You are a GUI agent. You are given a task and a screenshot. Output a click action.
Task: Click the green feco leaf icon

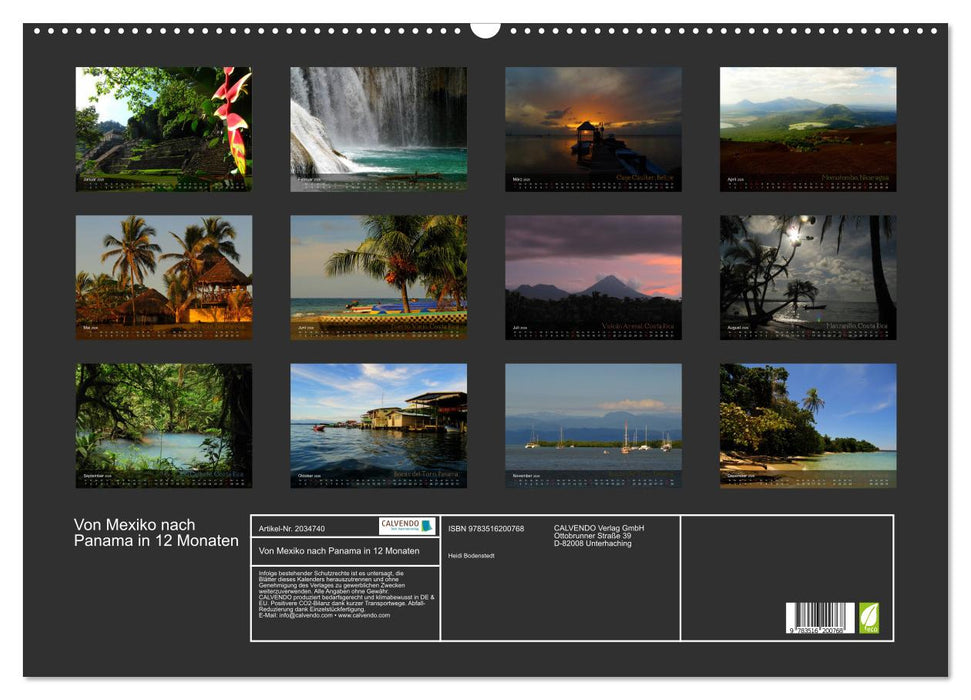[x=869, y=617]
